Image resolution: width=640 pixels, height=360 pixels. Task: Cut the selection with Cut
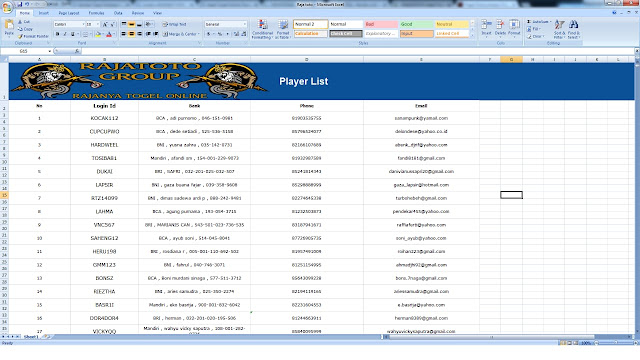point(24,22)
